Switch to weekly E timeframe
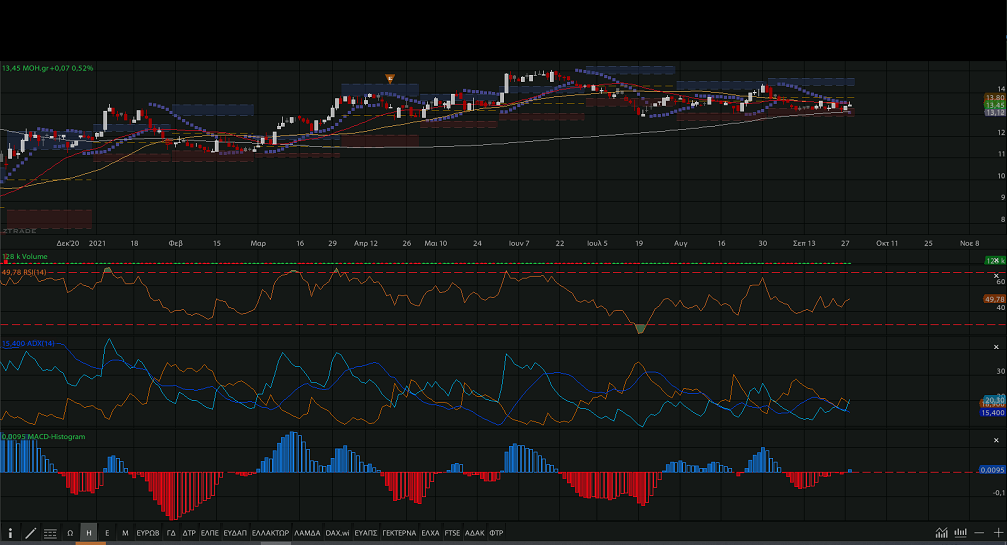The height and width of the screenshot is (545, 1007). tap(107, 533)
